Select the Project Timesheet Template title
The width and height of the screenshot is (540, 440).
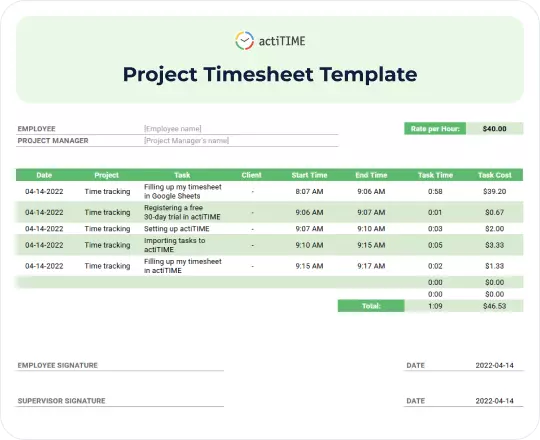[270, 74]
